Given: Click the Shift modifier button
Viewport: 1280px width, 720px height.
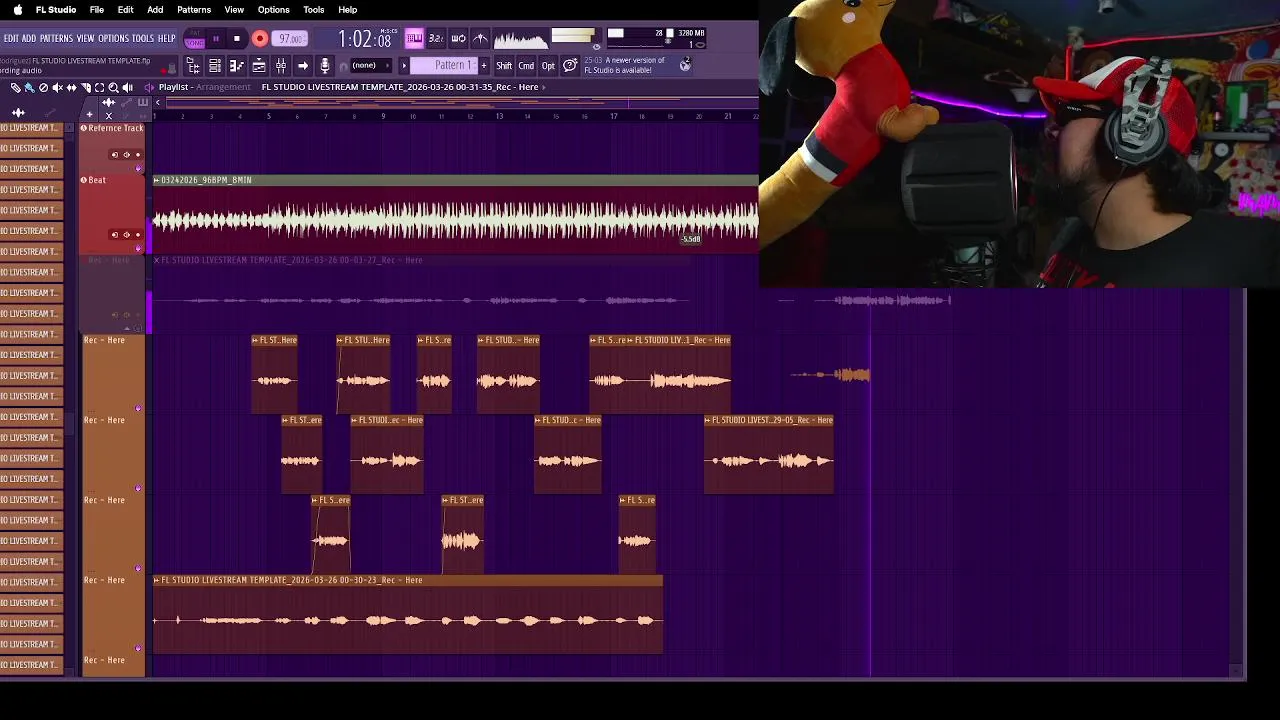Looking at the screenshot, I should (504, 66).
